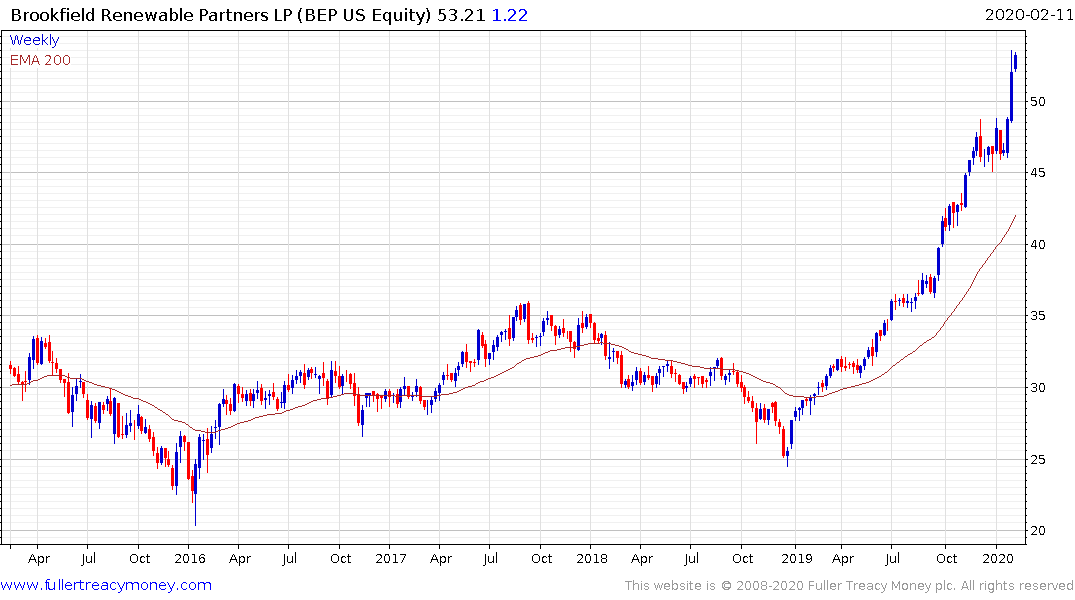Select the blue price change 1.22
The image size is (1075, 600).
511,15
